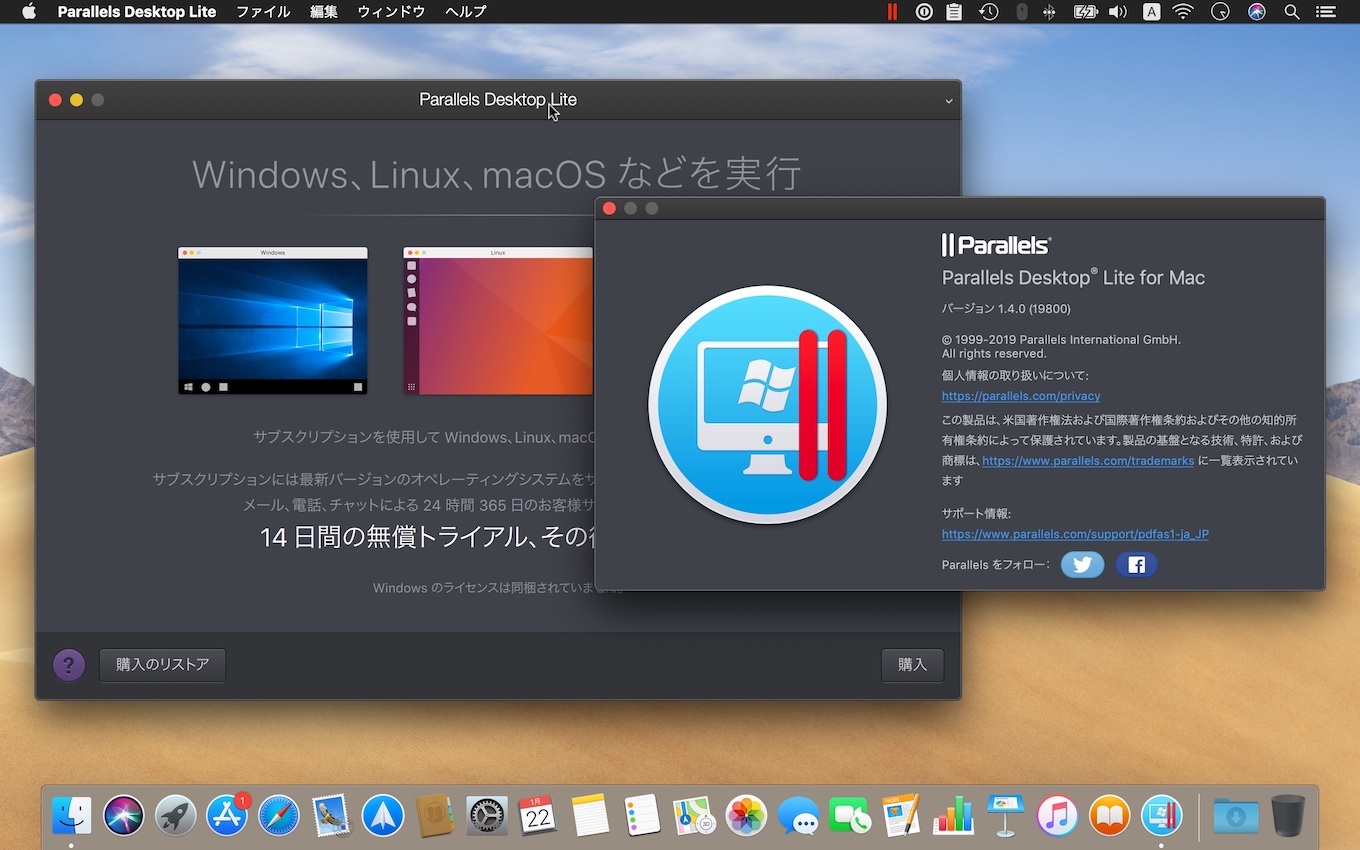The image size is (1360, 850).
Task: Open the ウィンドウ menu
Action: [x=391, y=12]
